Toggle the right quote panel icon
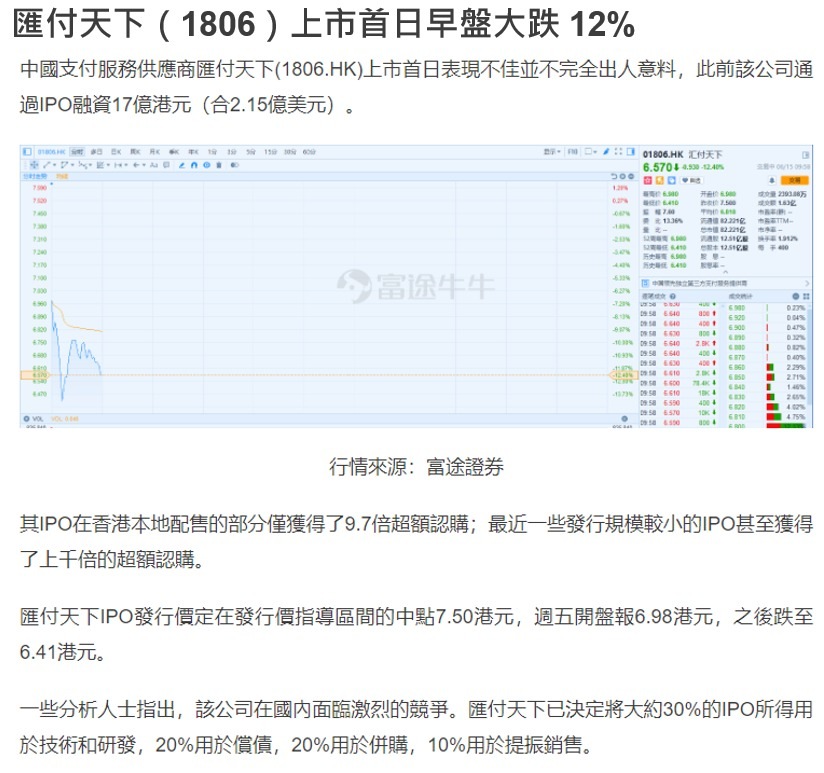This screenshot has width=824, height=773. 631,152
